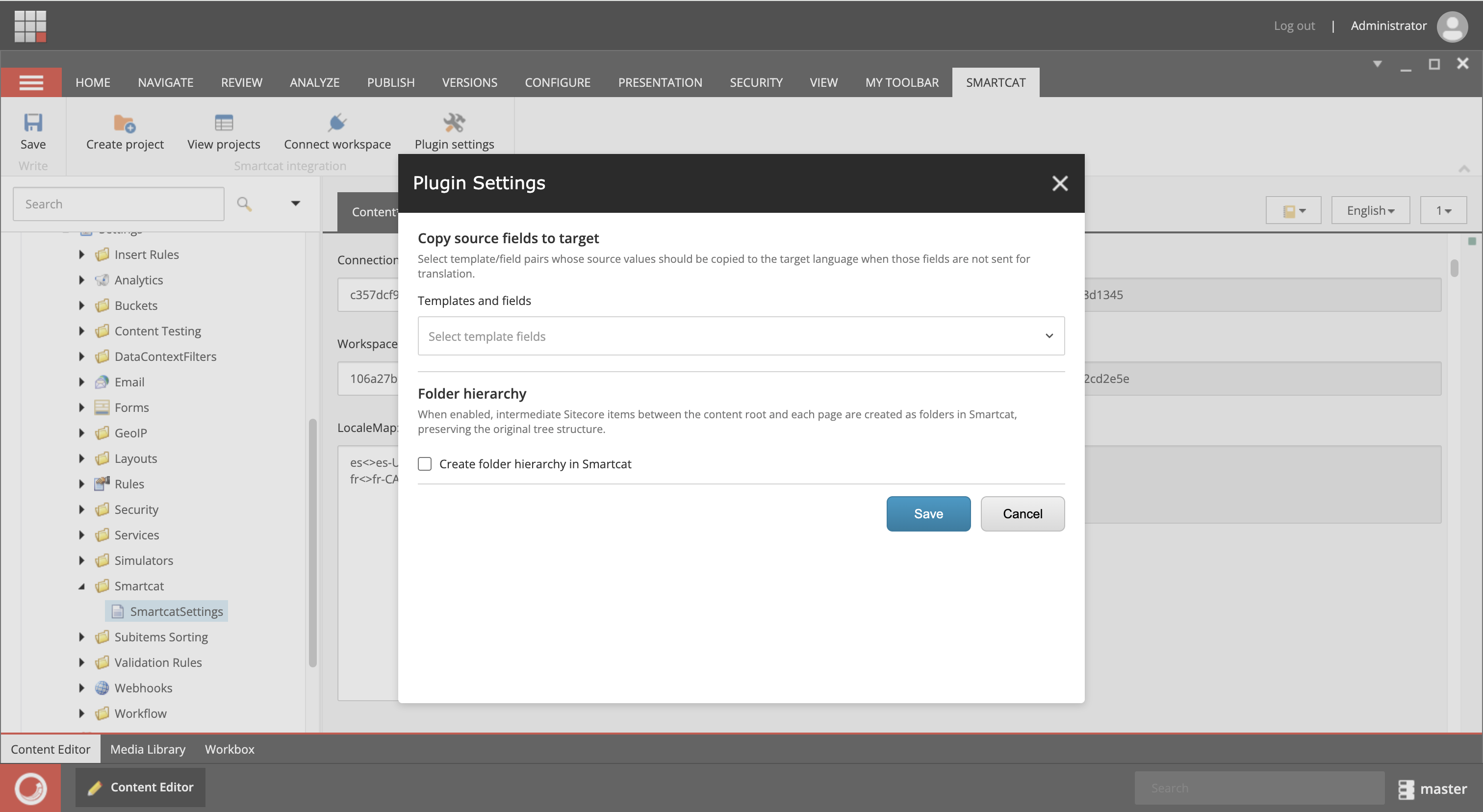Image resolution: width=1483 pixels, height=812 pixels.
Task: Click the Workflow folder icon
Action: (x=102, y=713)
